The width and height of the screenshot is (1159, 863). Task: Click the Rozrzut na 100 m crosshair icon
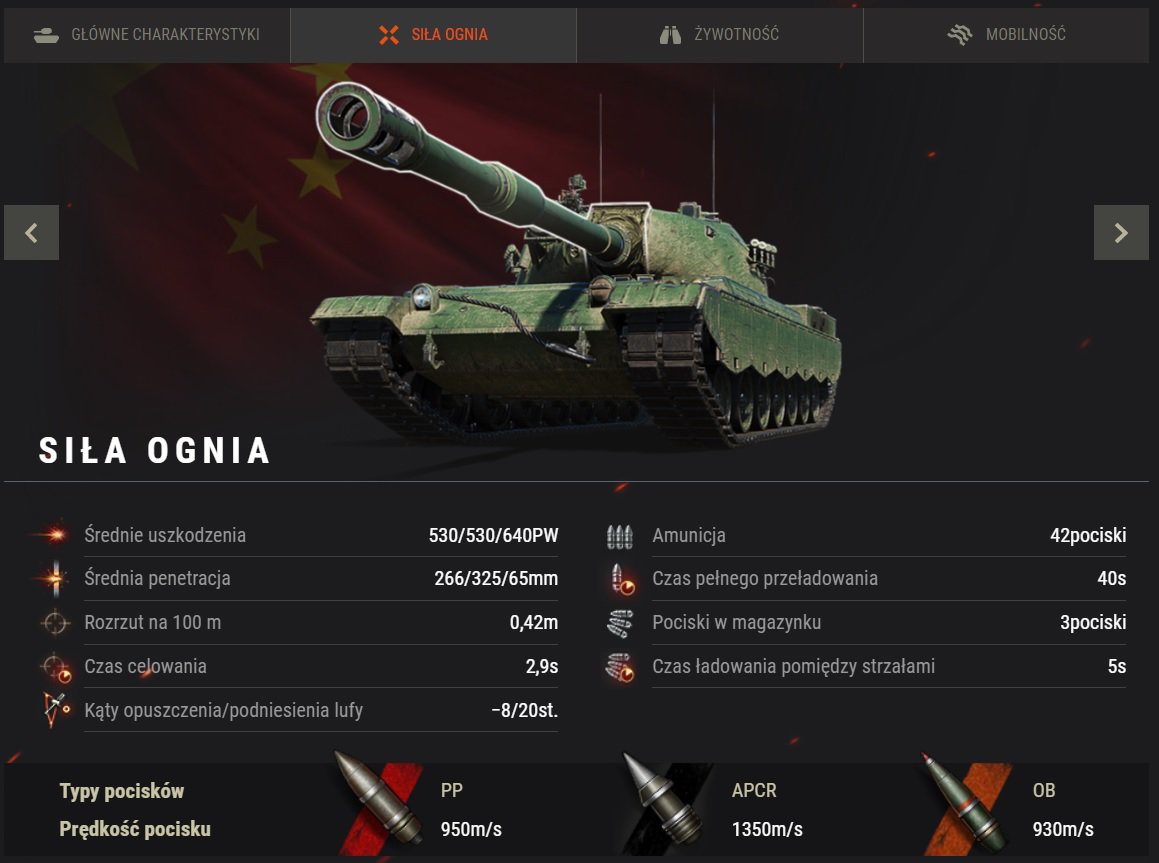[55, 623]
